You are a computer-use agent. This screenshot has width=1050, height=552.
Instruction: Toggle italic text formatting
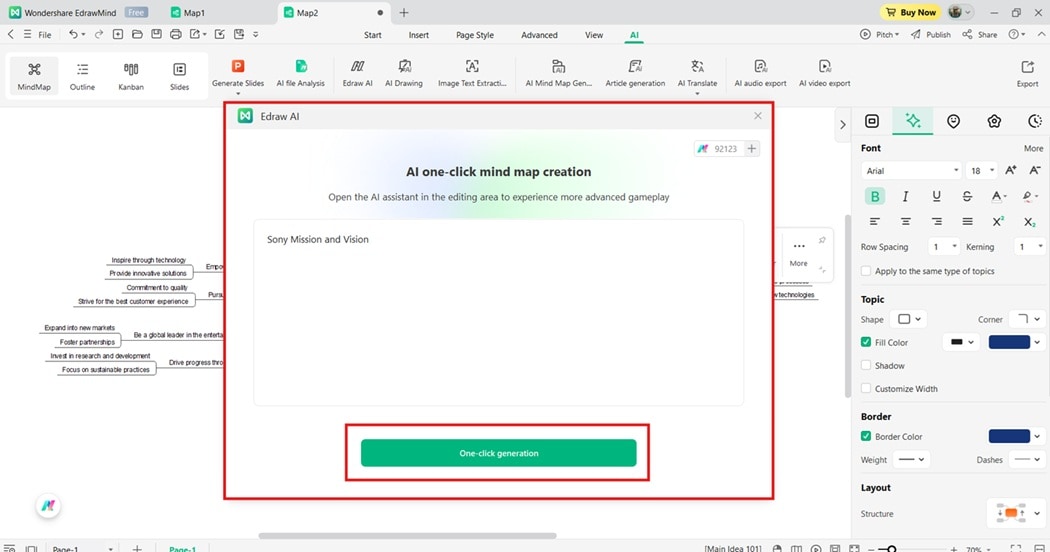coord(905,196)
